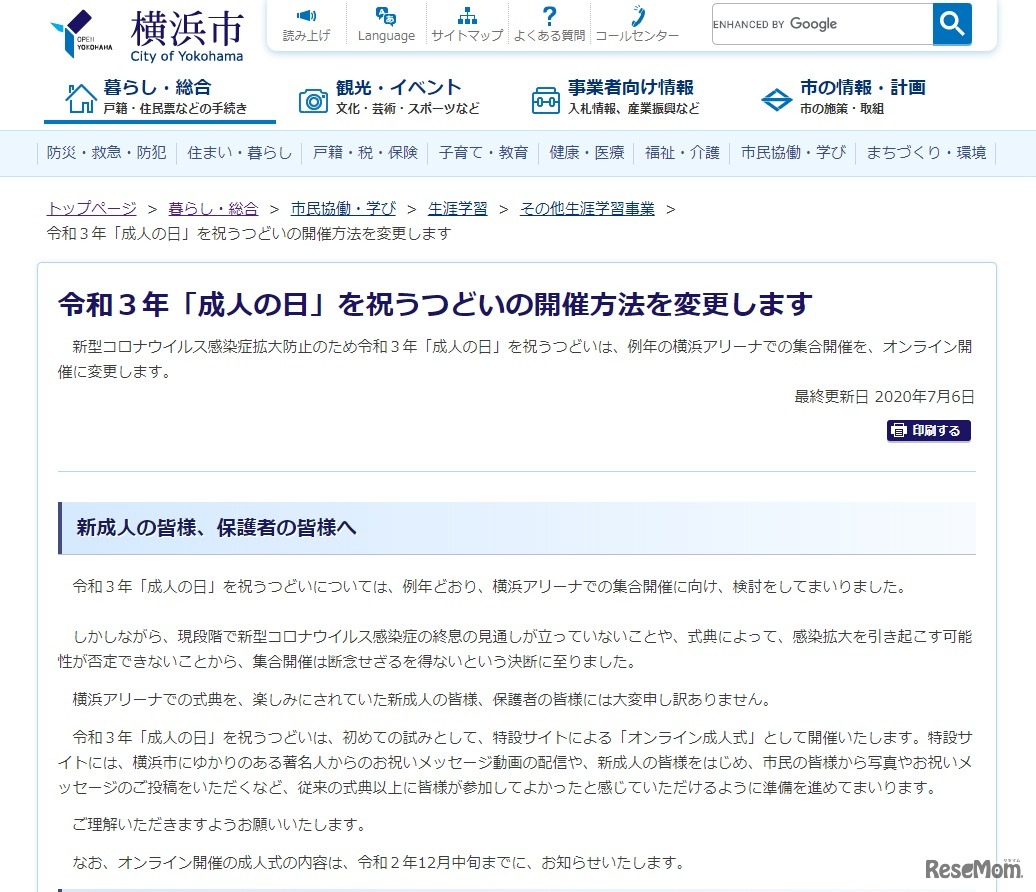The width and height of the screenshot is (1036, 892).
Task: Open the 生涯学習 breadcrumb link
Action: coord(458,209)
